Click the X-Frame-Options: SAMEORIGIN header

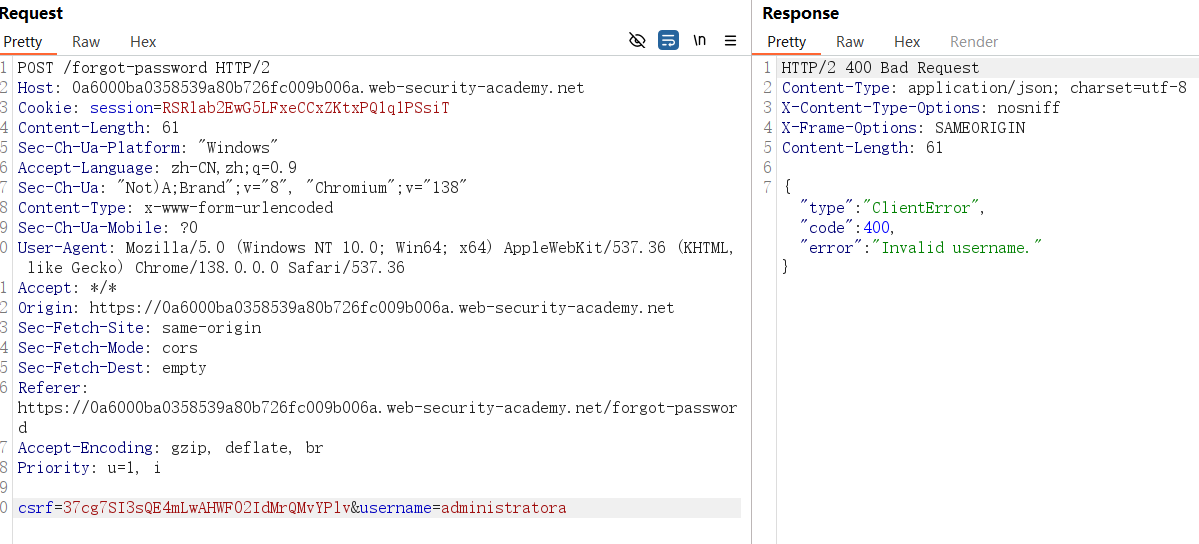[x=903, y=128]
